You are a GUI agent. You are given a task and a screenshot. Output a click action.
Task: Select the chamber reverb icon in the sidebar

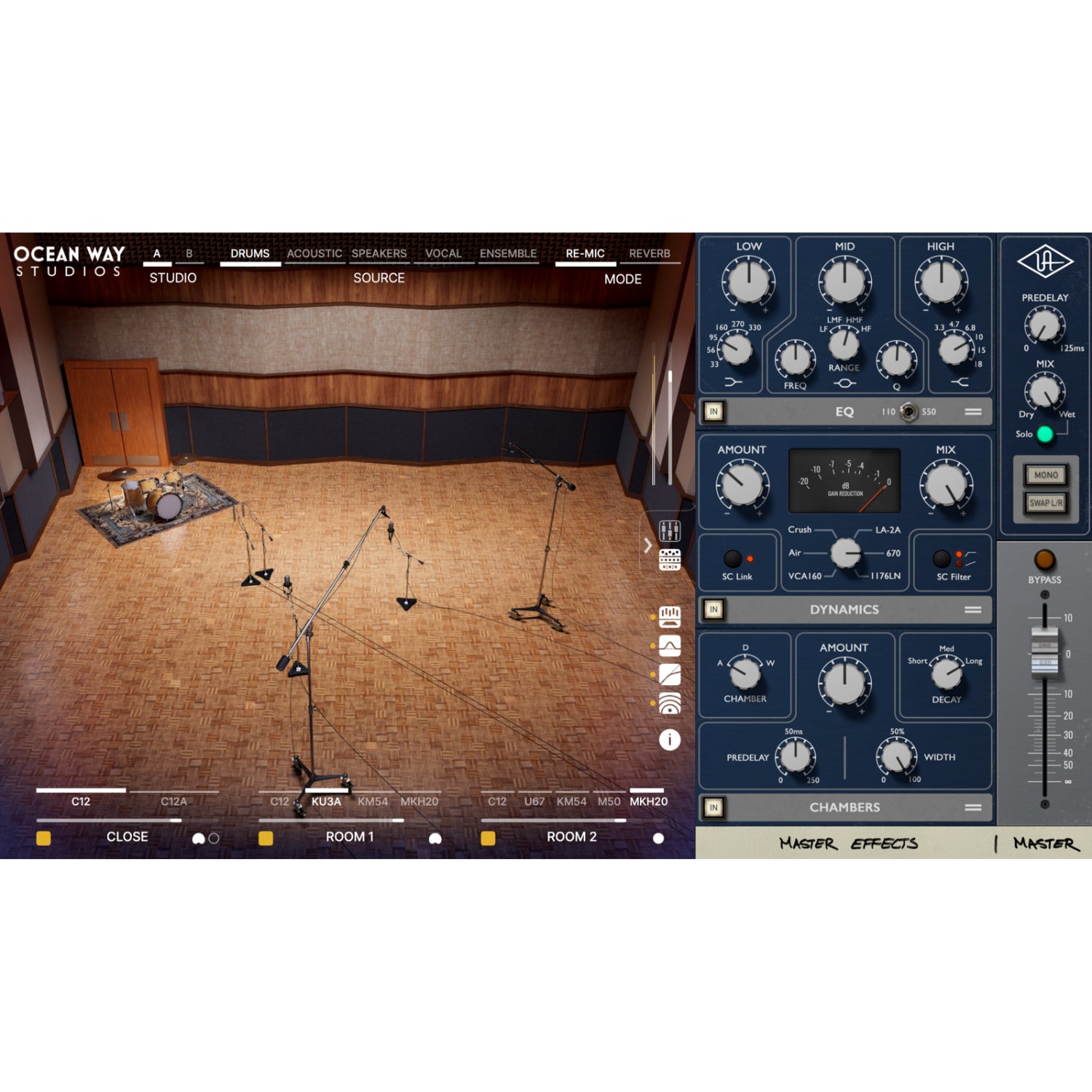click(670, 700)
